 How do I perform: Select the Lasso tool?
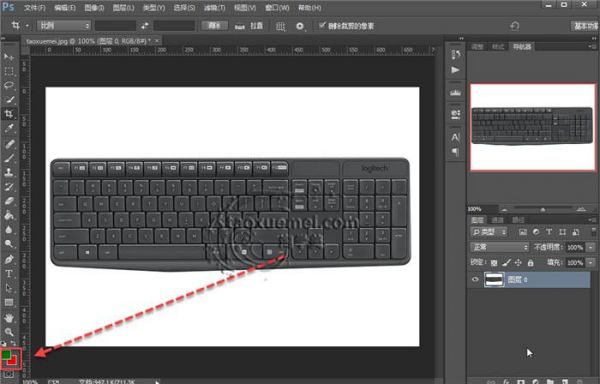click(9, 85)
